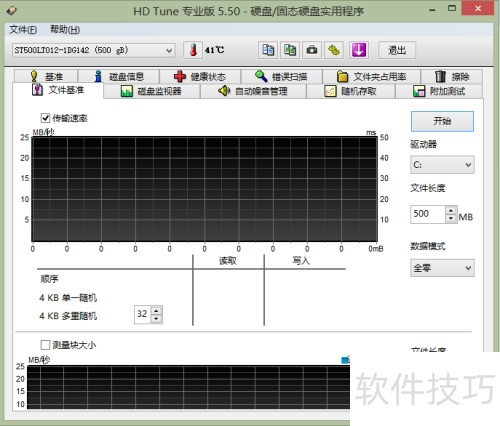The width and height of the screenshot is (500, 426).
Task: Click the 开始 start button
Action: (x=442, y=121)
